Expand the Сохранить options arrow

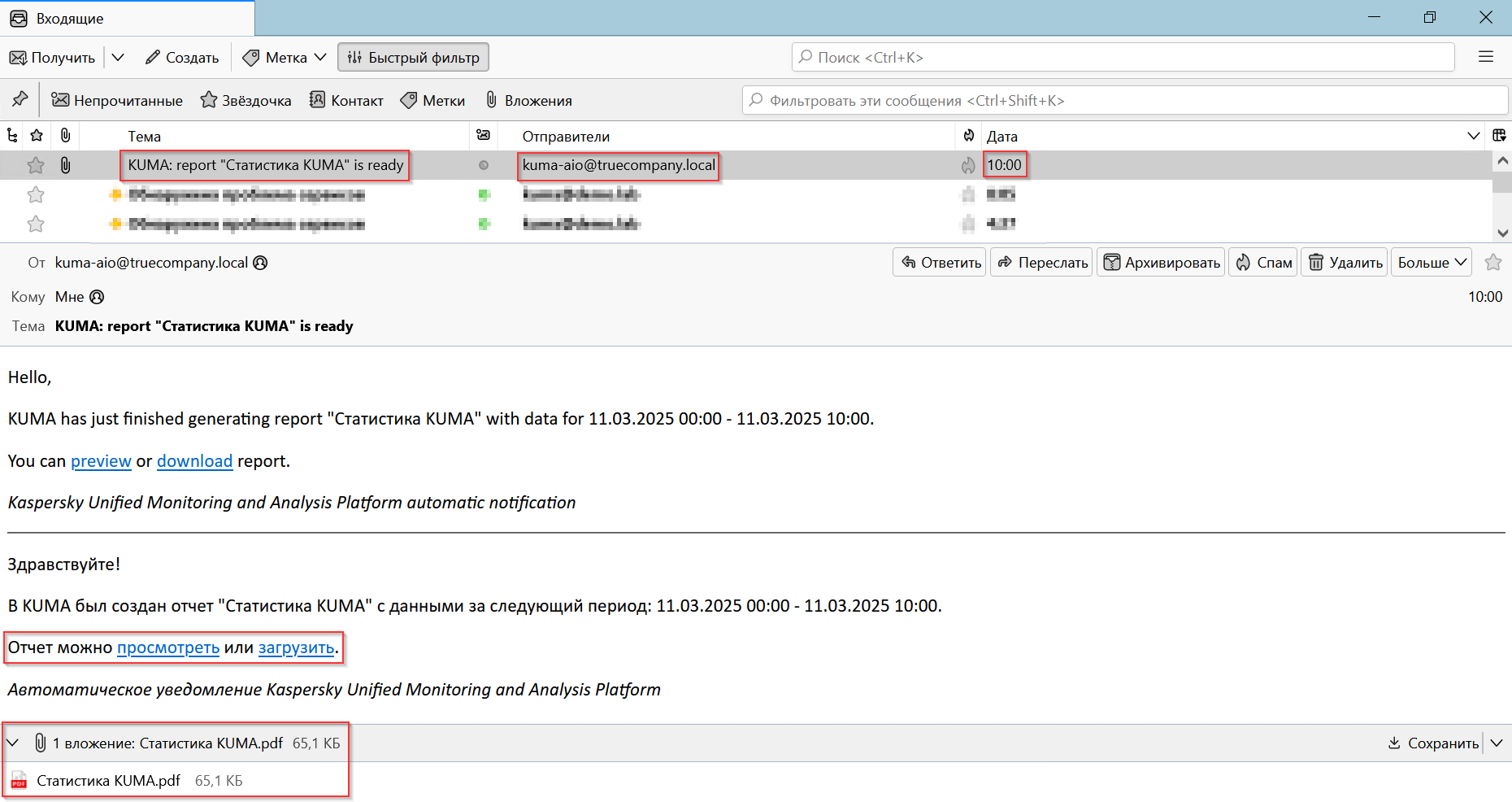[1497, 743]
